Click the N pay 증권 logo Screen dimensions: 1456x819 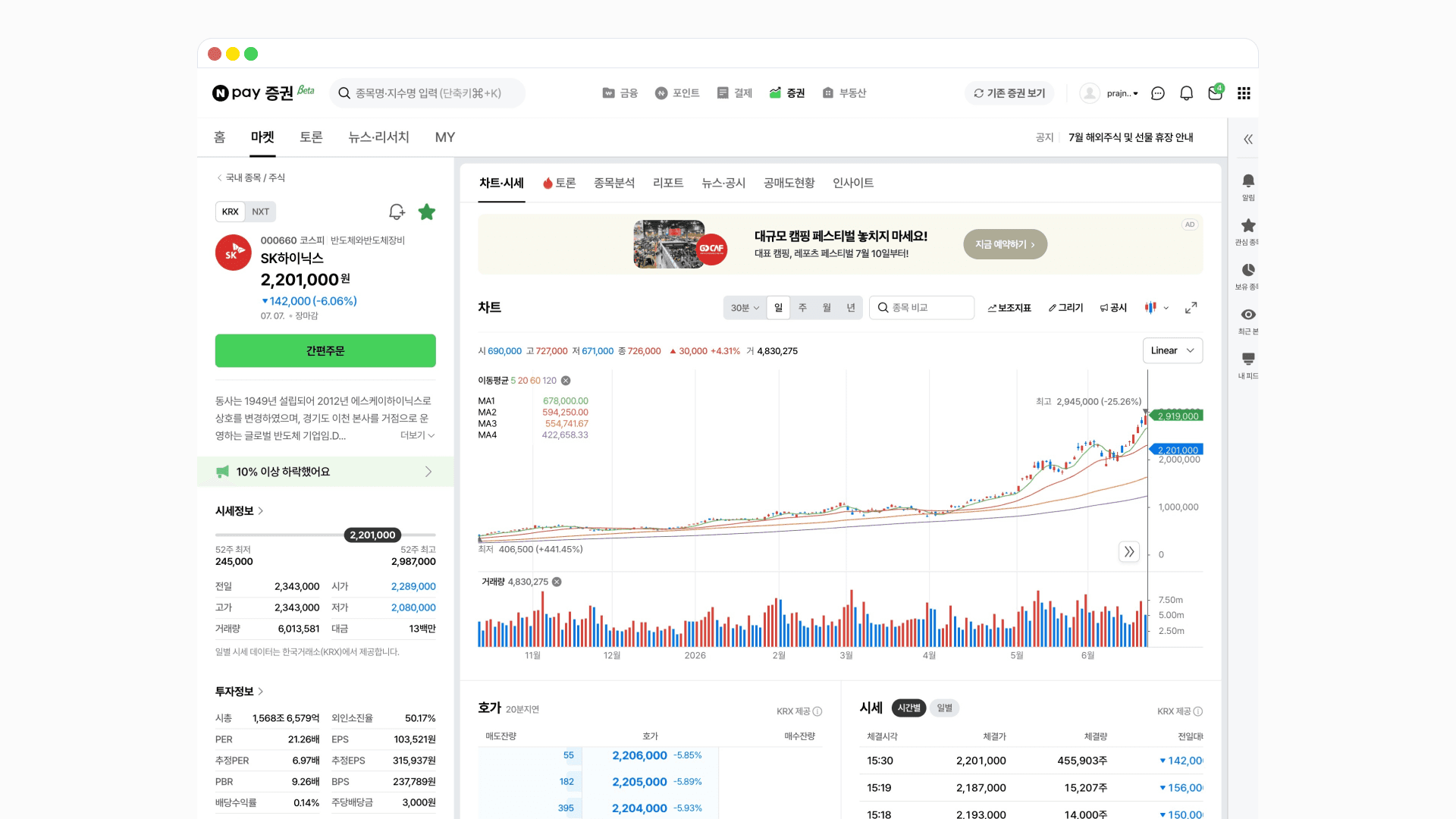coord(263,93)
